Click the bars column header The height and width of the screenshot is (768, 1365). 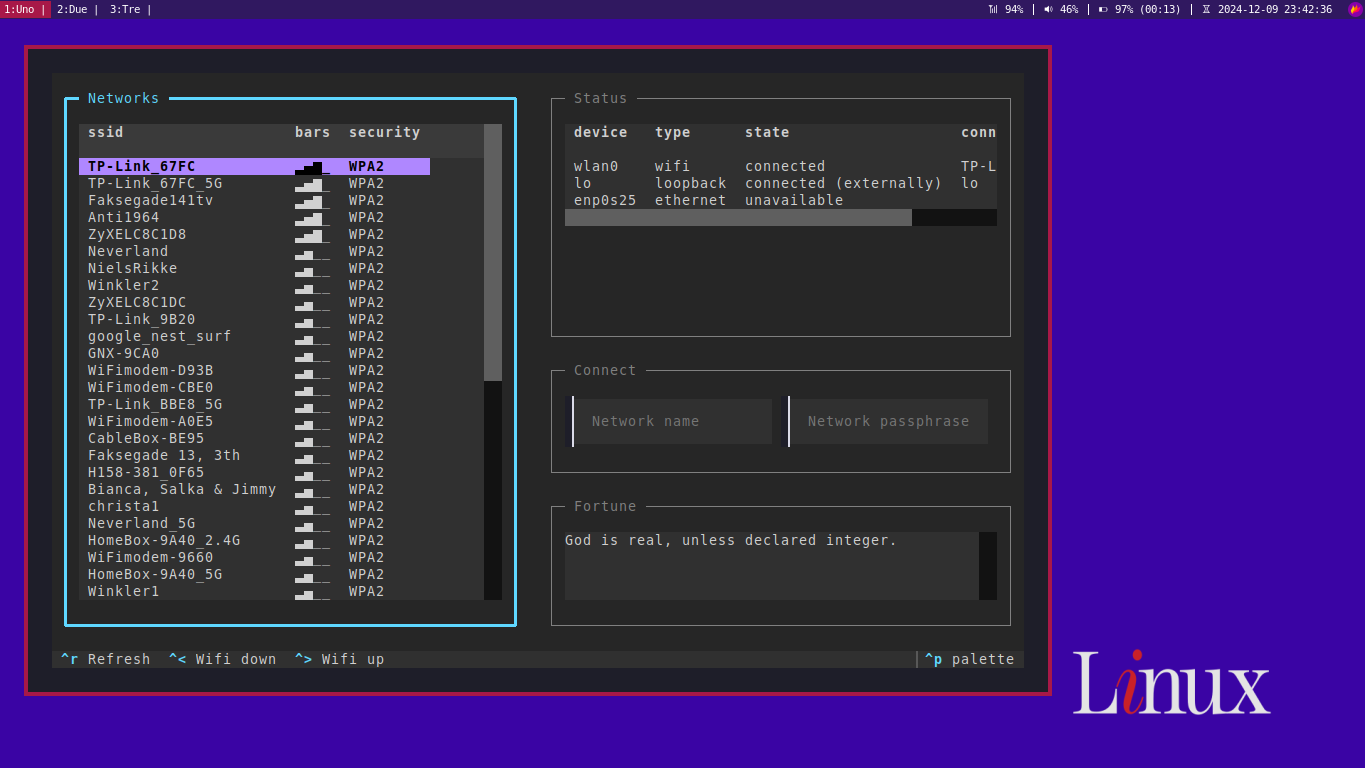tap(312, 132)
